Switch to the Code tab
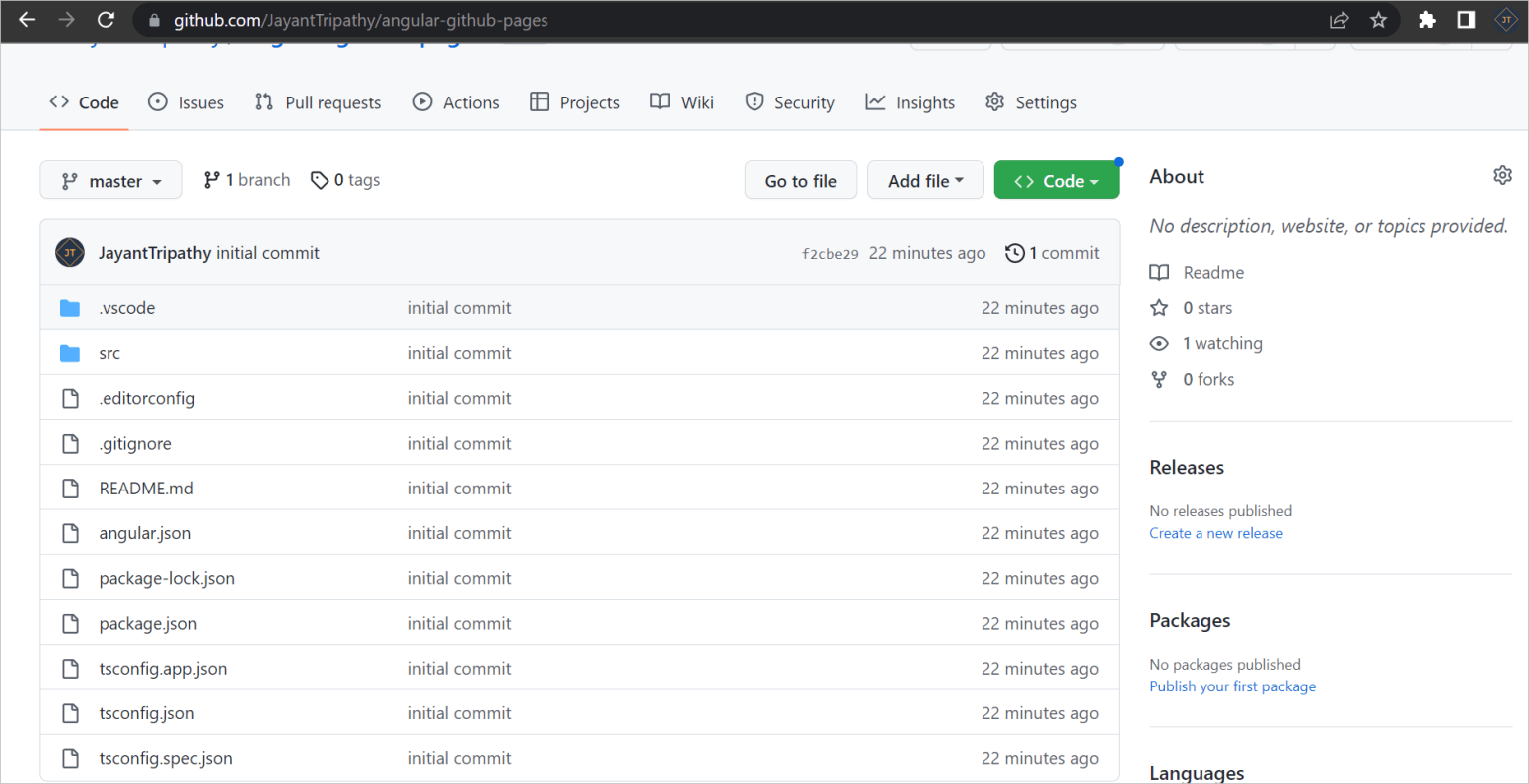Image resolution: width=1529 pixels, height=784 pixels. point(85,102)
